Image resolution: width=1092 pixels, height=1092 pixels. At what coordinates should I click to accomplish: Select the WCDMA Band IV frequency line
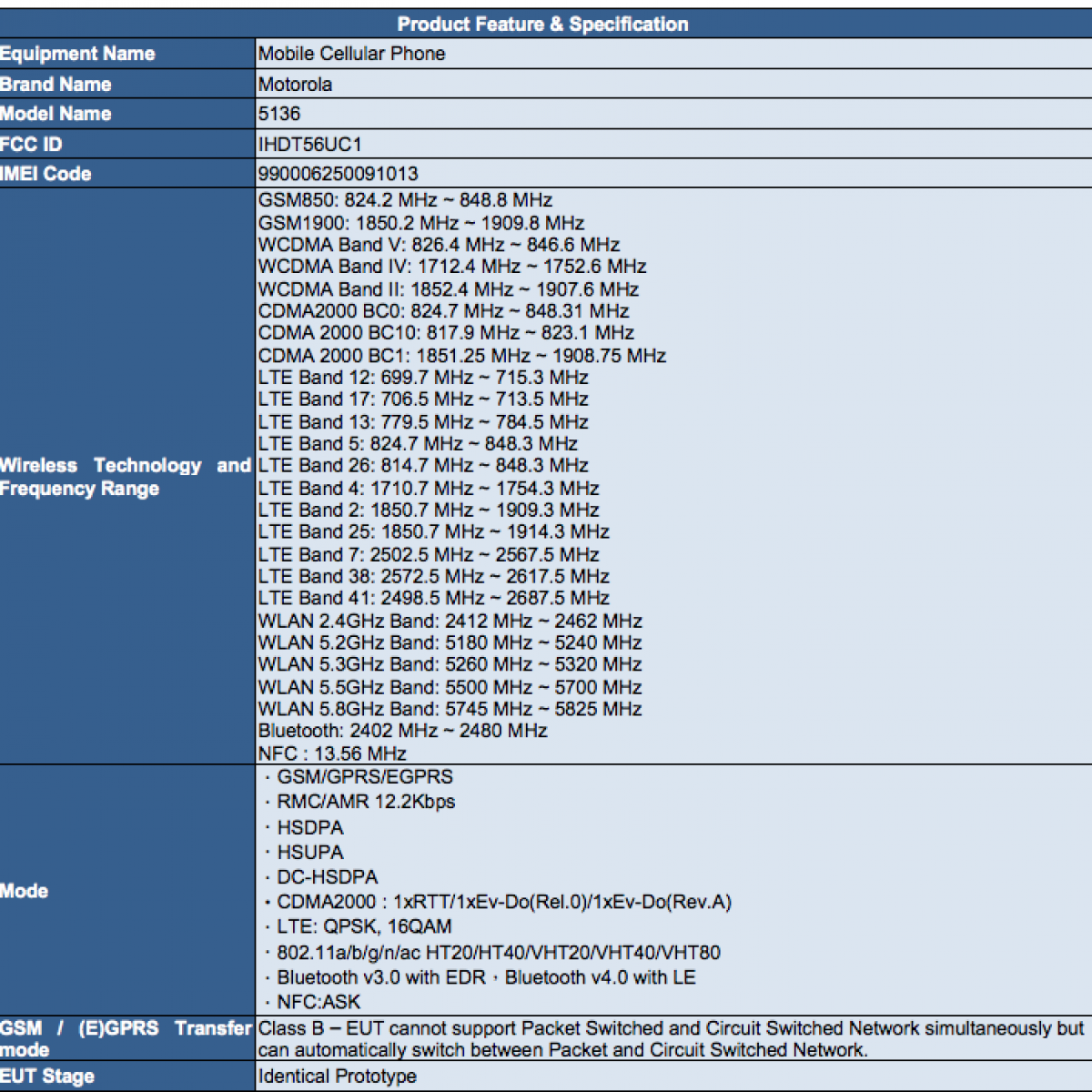(x=452, y=267)
